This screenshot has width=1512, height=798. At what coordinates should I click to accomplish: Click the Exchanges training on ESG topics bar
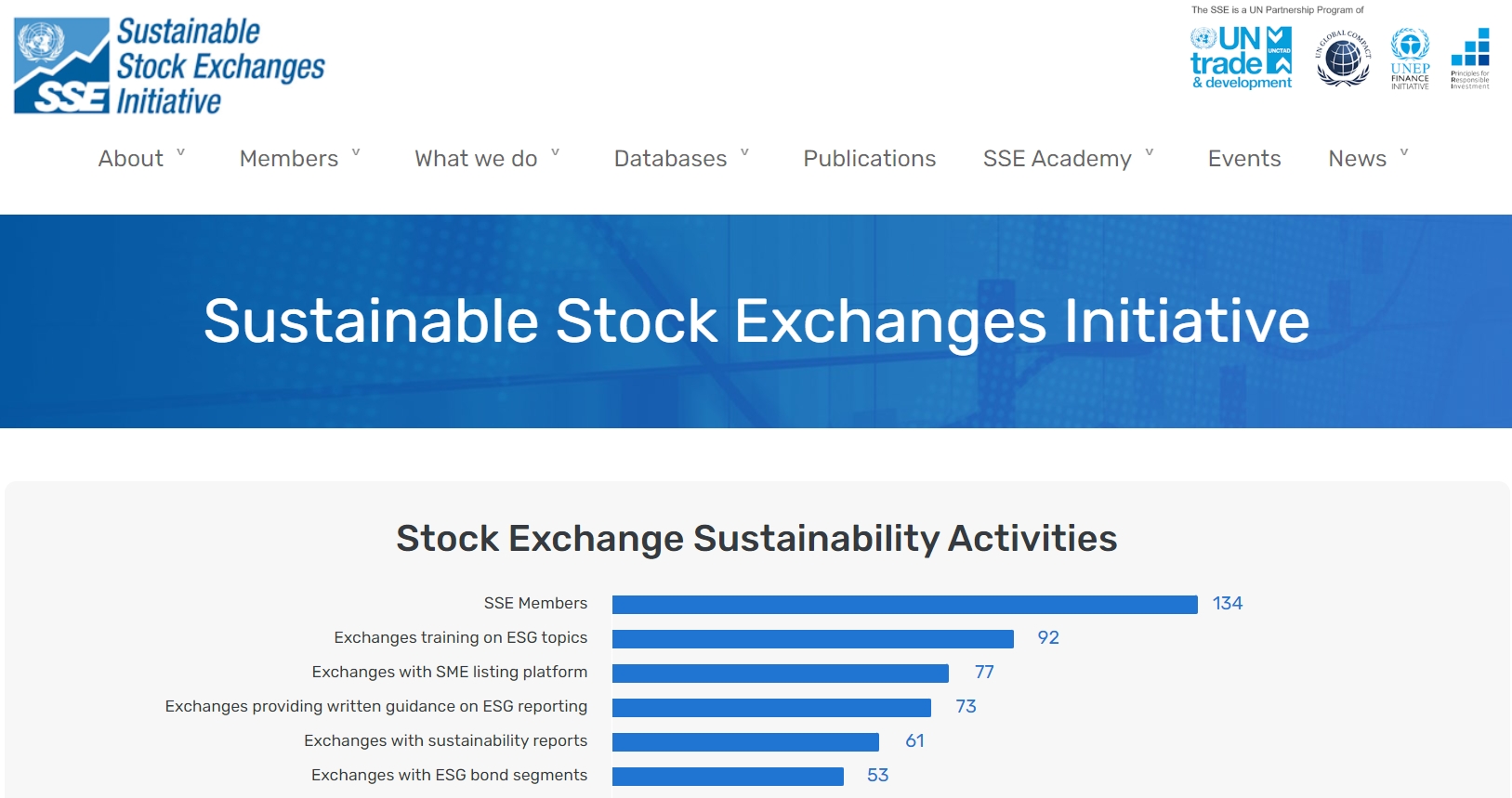pos(813,639)
